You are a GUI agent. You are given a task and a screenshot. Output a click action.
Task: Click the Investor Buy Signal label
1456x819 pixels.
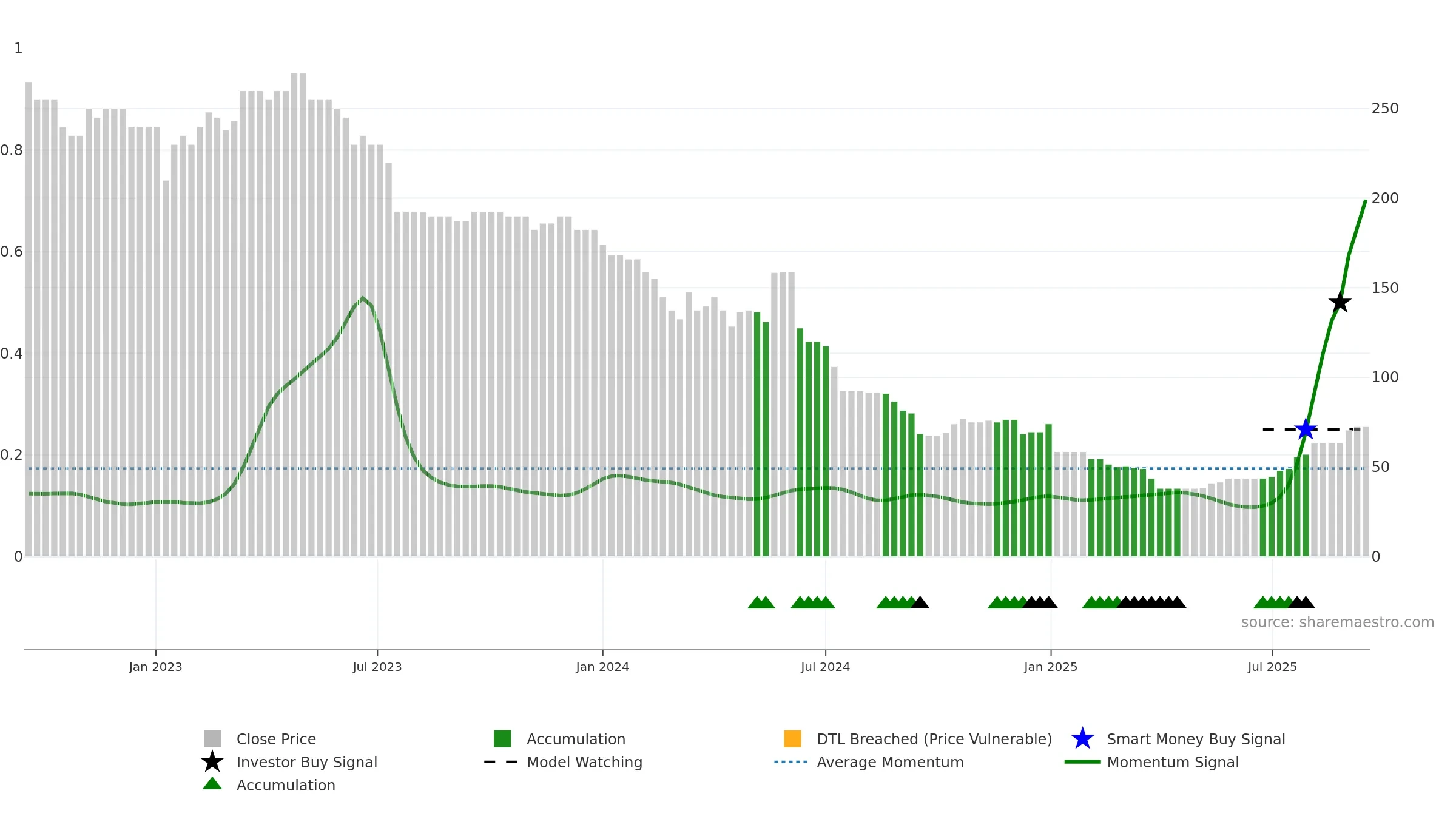(307, 763)
